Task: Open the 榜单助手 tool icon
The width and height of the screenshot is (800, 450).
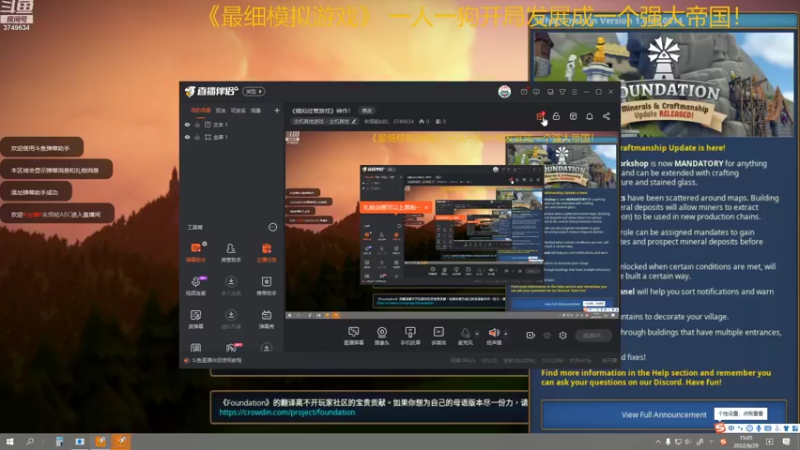Action: click(266, 286)
